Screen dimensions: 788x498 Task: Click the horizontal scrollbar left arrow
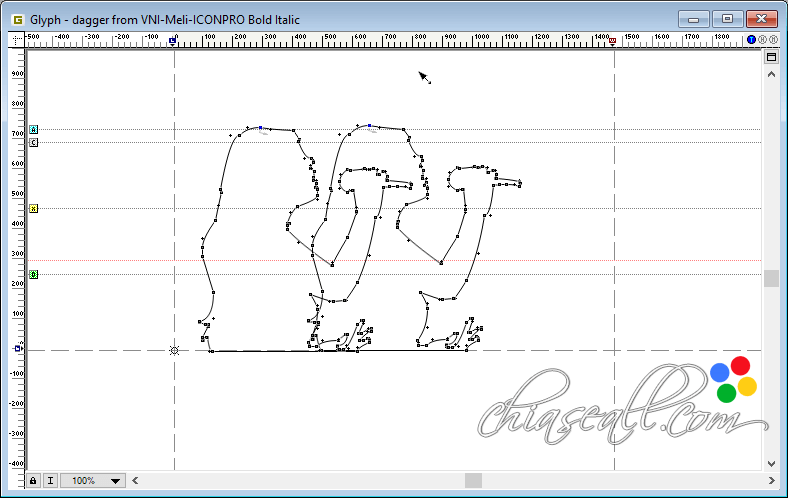[x=135, y=481]
